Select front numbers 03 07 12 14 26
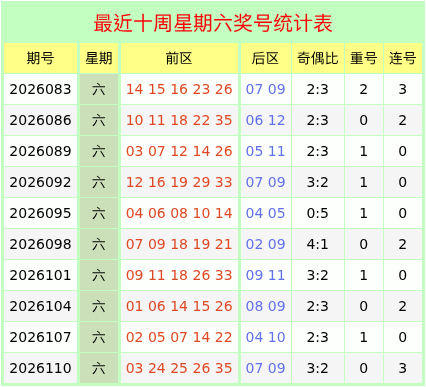This screenshot has width=426, height=387. [x=179, y=151]
